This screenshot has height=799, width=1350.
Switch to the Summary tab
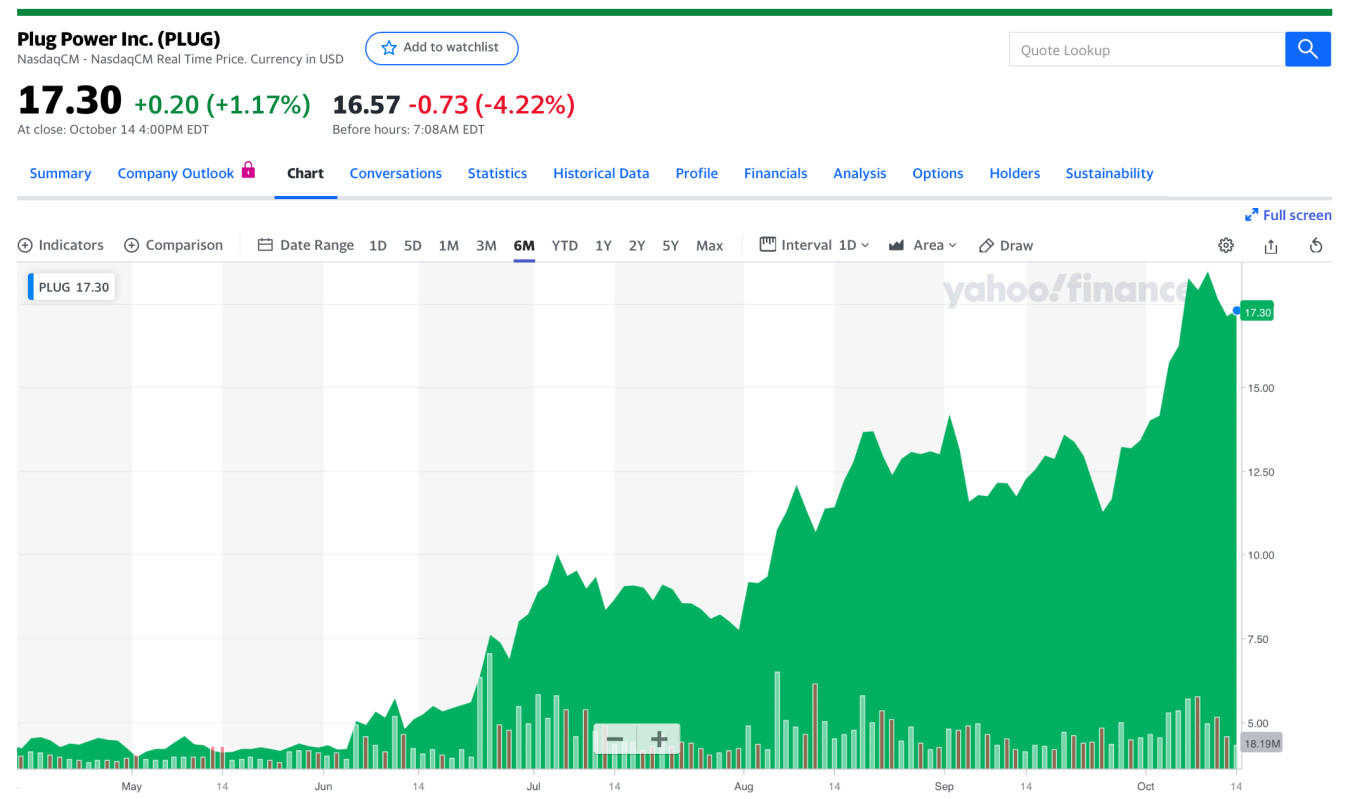60,173
